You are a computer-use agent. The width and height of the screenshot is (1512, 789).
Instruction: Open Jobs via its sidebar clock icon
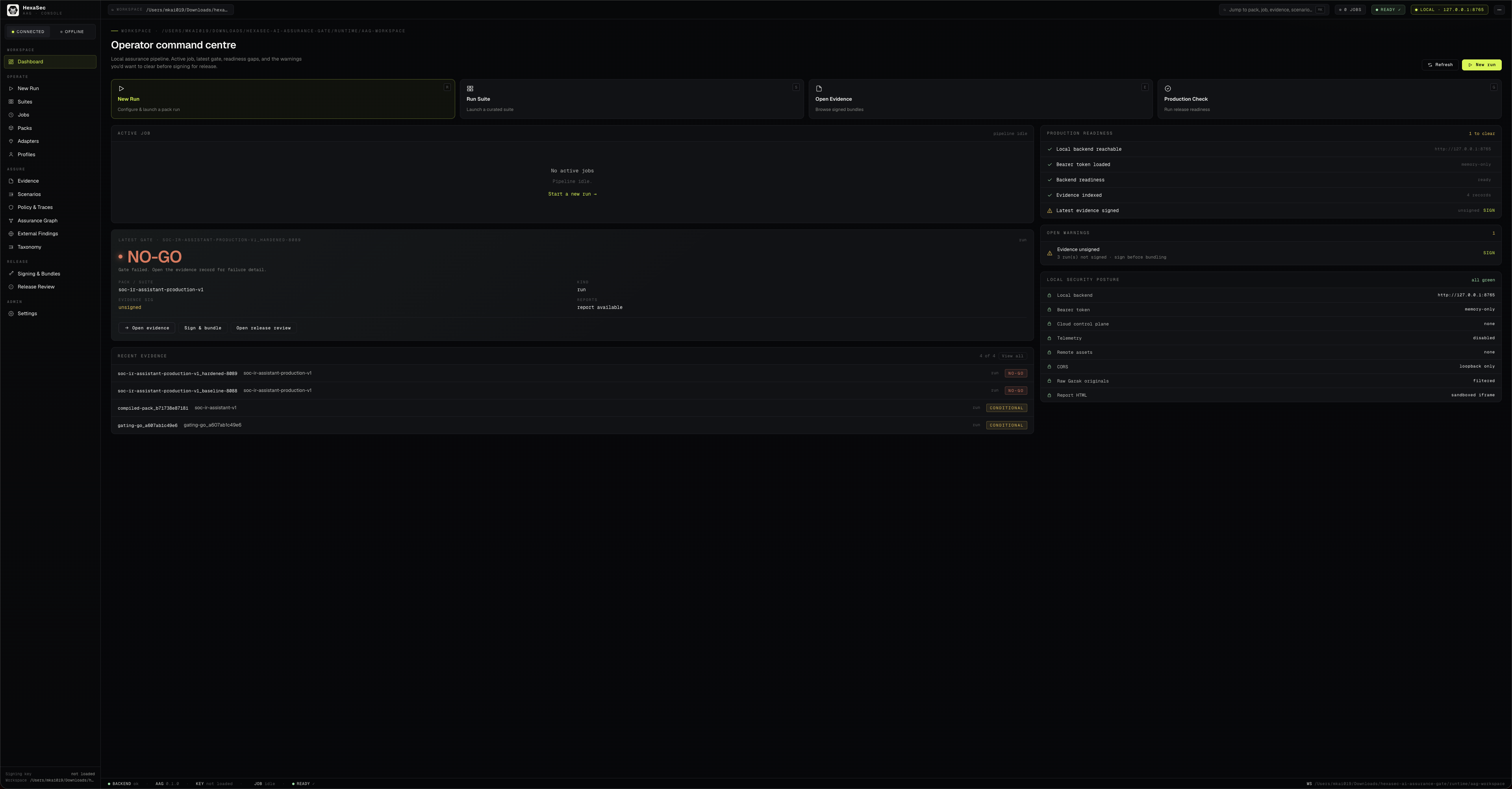pos(11,115)
